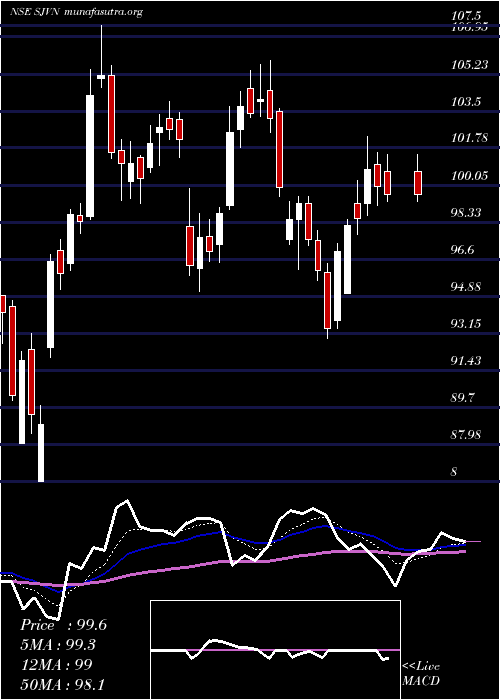Select the 91.43 price axis label
The width and height of the screenshot is (500, 700).
tap(466, 361)
